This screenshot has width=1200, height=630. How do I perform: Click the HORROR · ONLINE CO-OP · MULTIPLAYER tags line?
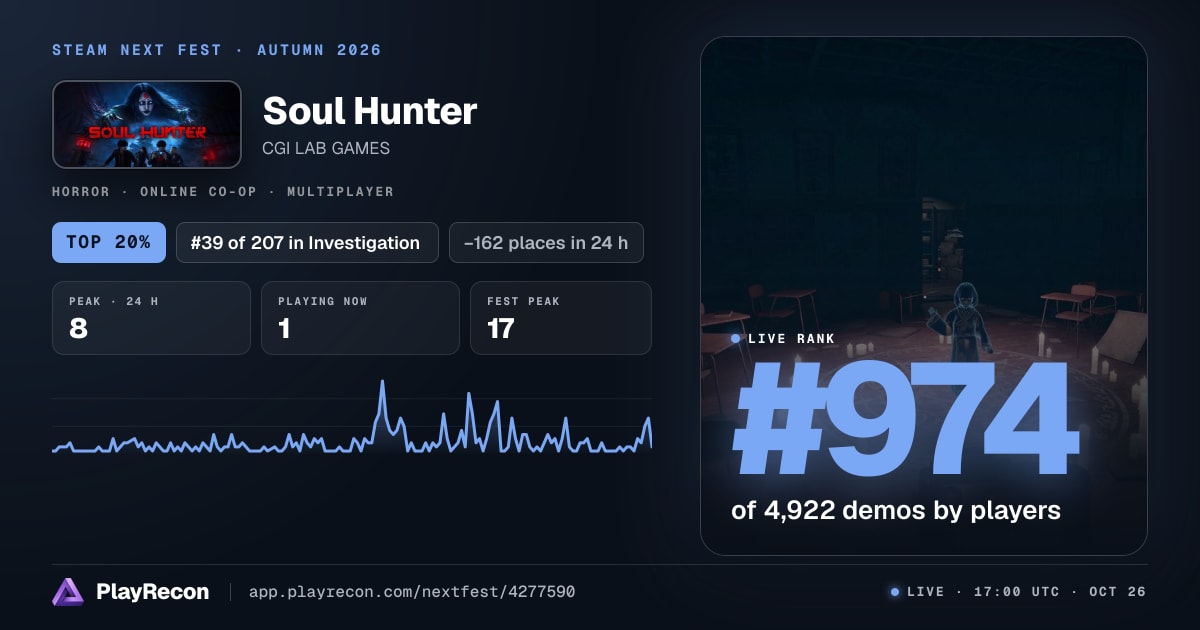223,191
